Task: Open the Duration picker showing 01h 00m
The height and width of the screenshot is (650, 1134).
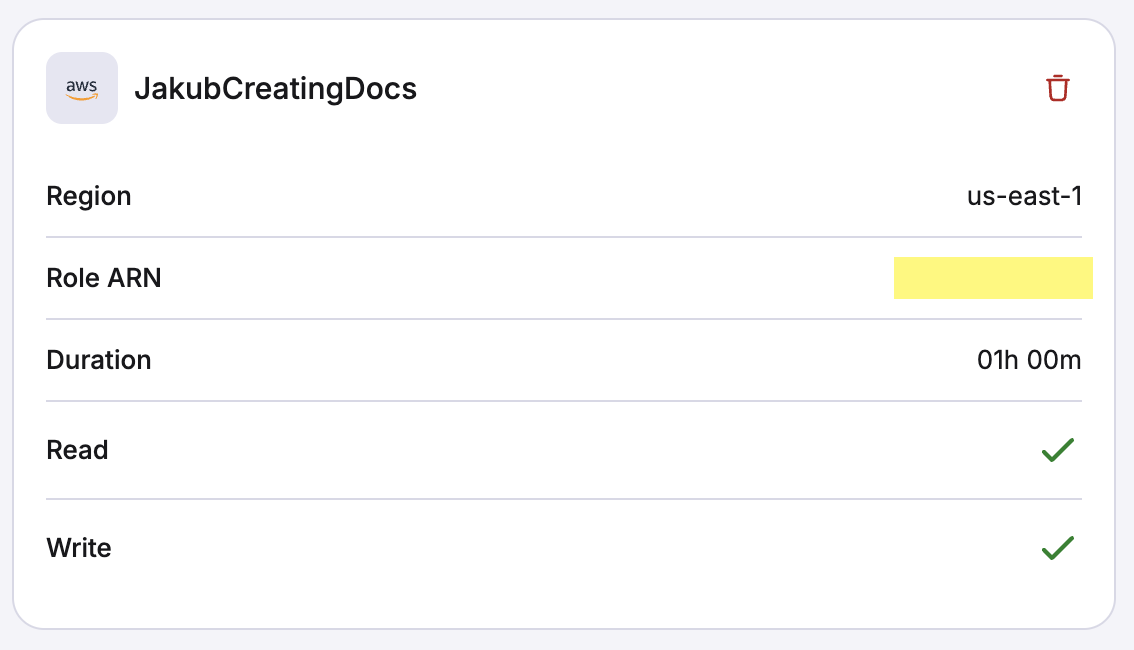Action: pyautogui.click(x=1029, y=360)
